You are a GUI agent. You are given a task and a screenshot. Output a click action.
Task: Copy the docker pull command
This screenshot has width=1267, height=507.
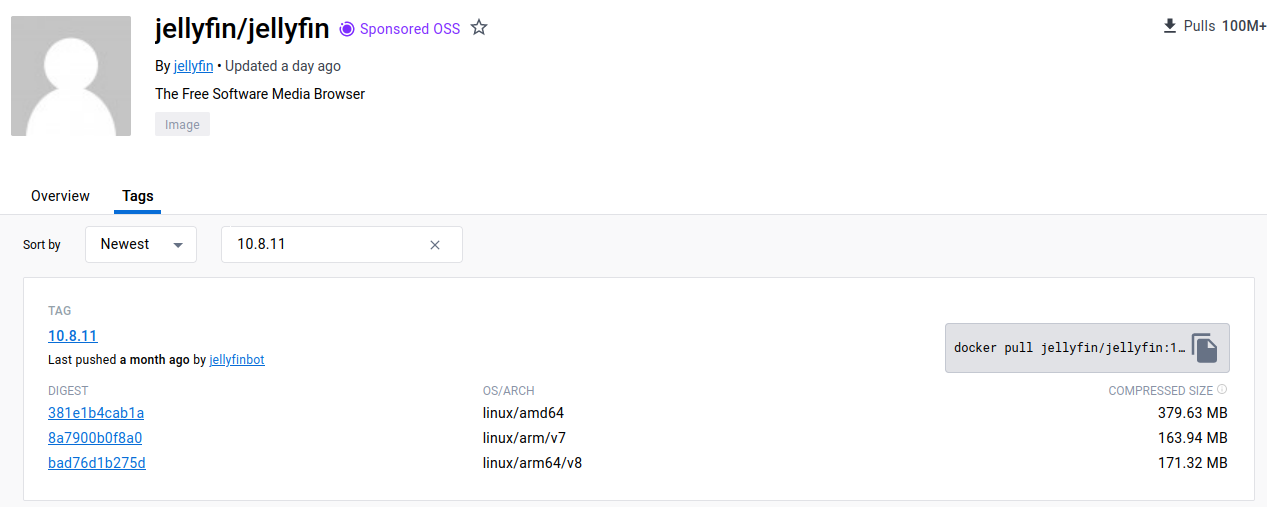[x=1205, y=348]
